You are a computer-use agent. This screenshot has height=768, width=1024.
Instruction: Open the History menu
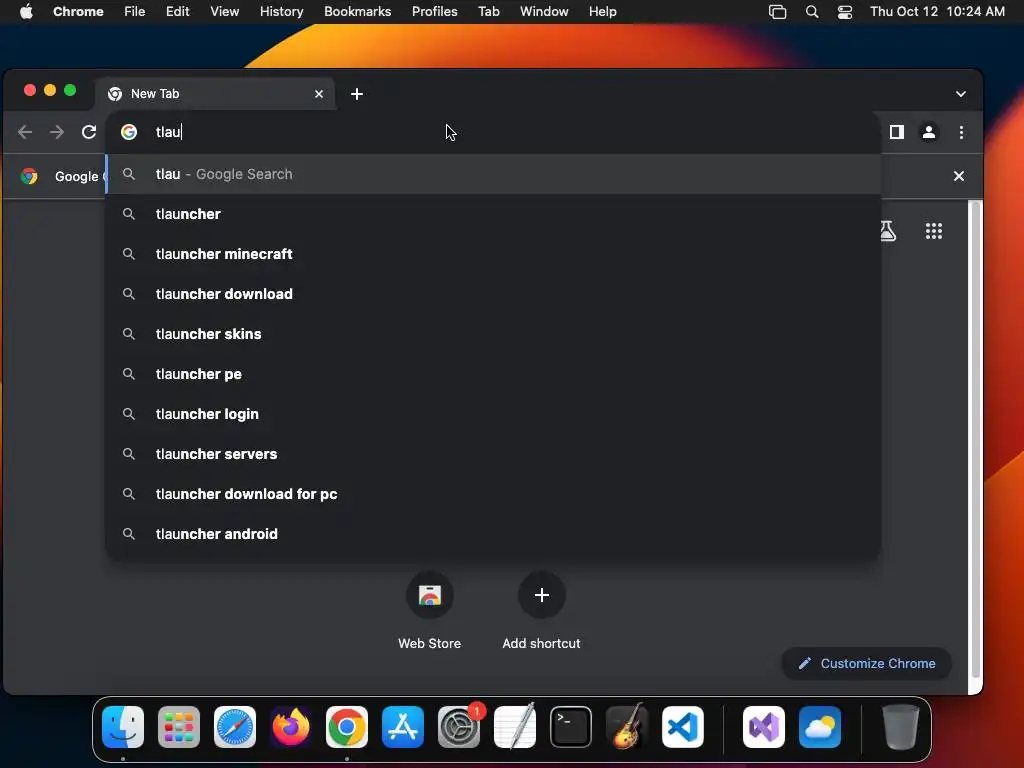(x=281, y=12)
